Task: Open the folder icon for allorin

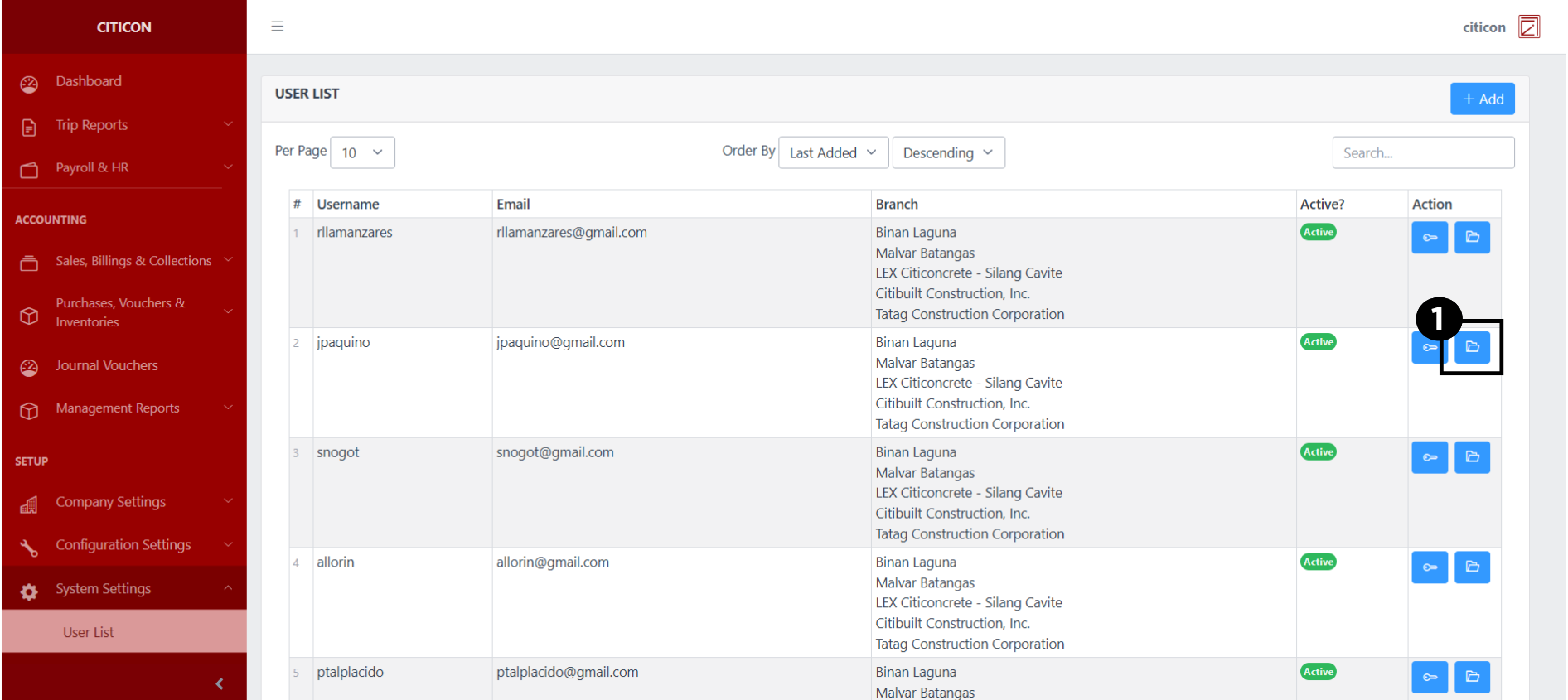Action: pos(1472,567)
